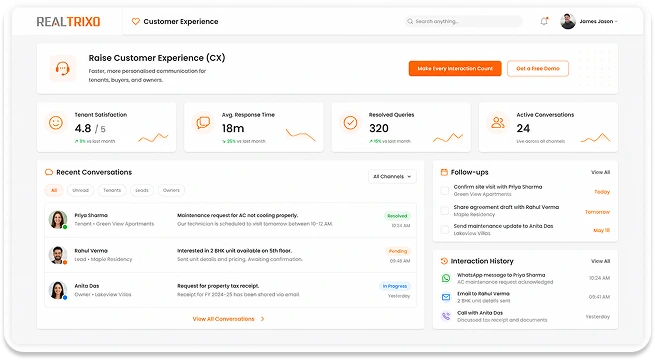Click Rahul Verma's avatar in conversations

tap(58, 255)
